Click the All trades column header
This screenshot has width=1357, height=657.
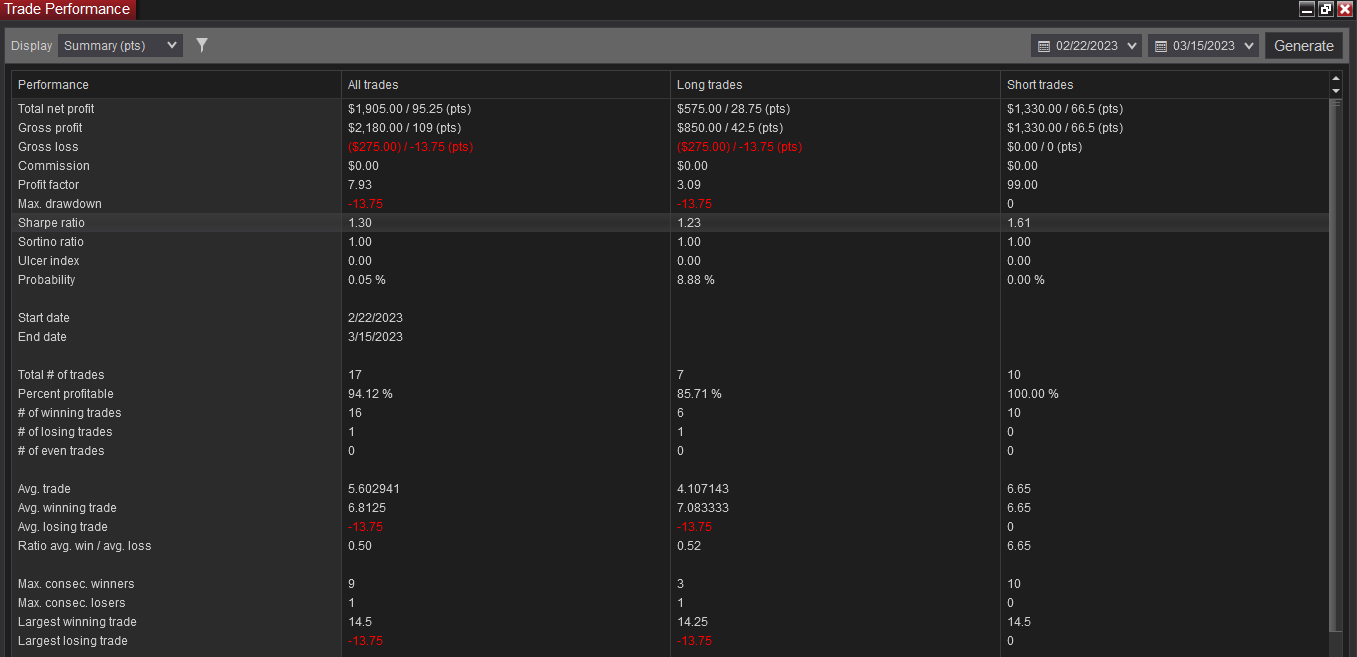point(506,85)
